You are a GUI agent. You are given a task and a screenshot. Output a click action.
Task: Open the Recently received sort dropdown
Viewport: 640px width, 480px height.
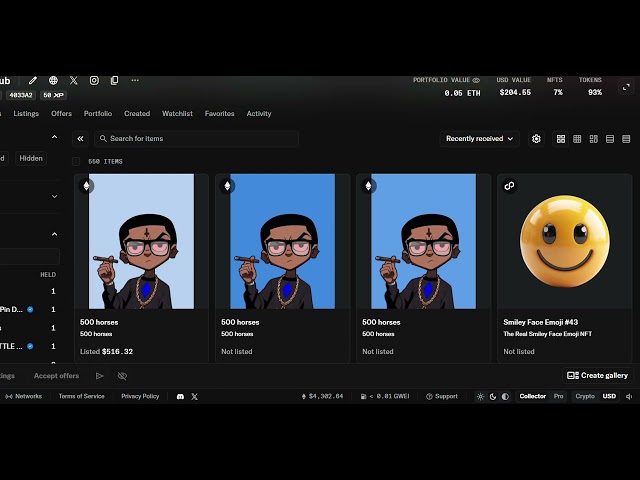479,139
